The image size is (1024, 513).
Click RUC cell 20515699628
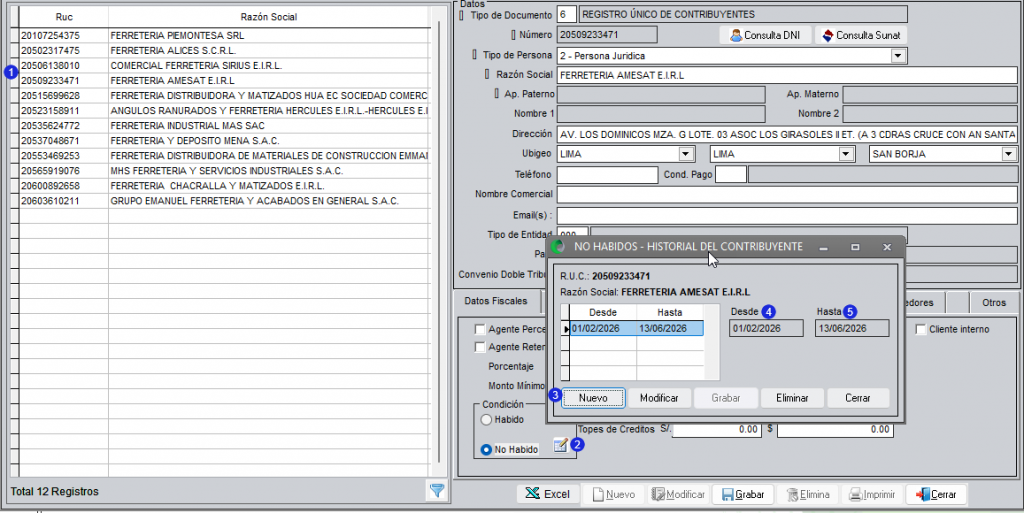tap(64, 96)
